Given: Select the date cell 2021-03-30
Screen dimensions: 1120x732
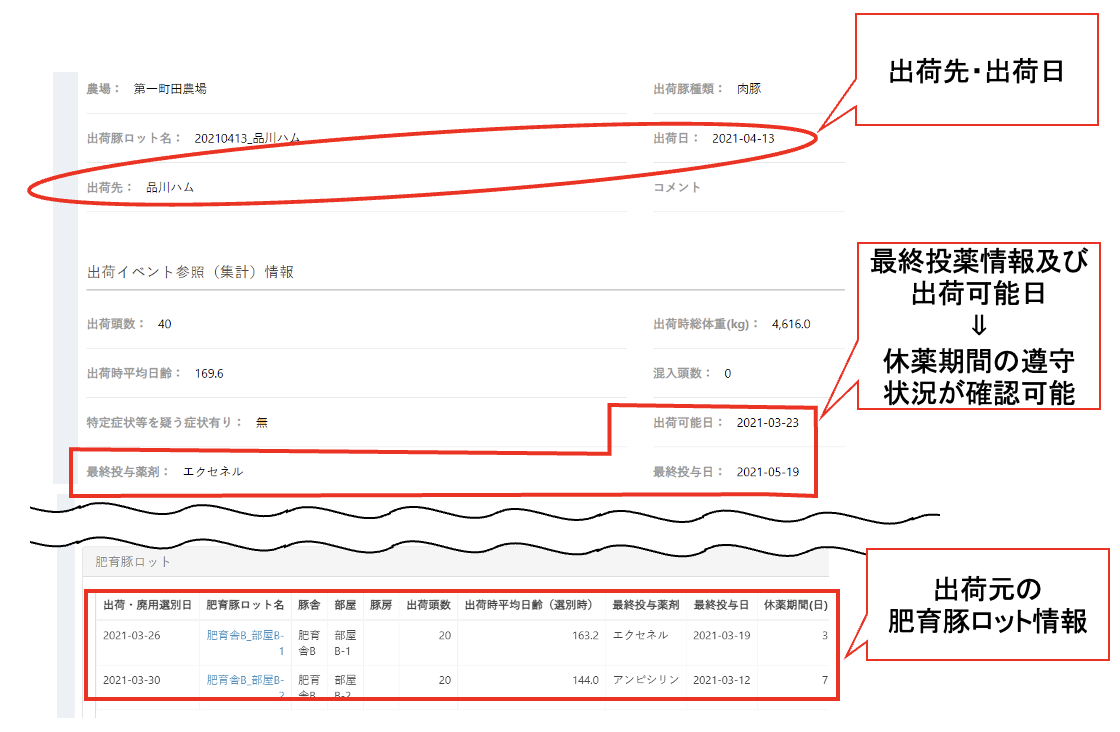Looking at the screenshot, I should coord(131,680).
